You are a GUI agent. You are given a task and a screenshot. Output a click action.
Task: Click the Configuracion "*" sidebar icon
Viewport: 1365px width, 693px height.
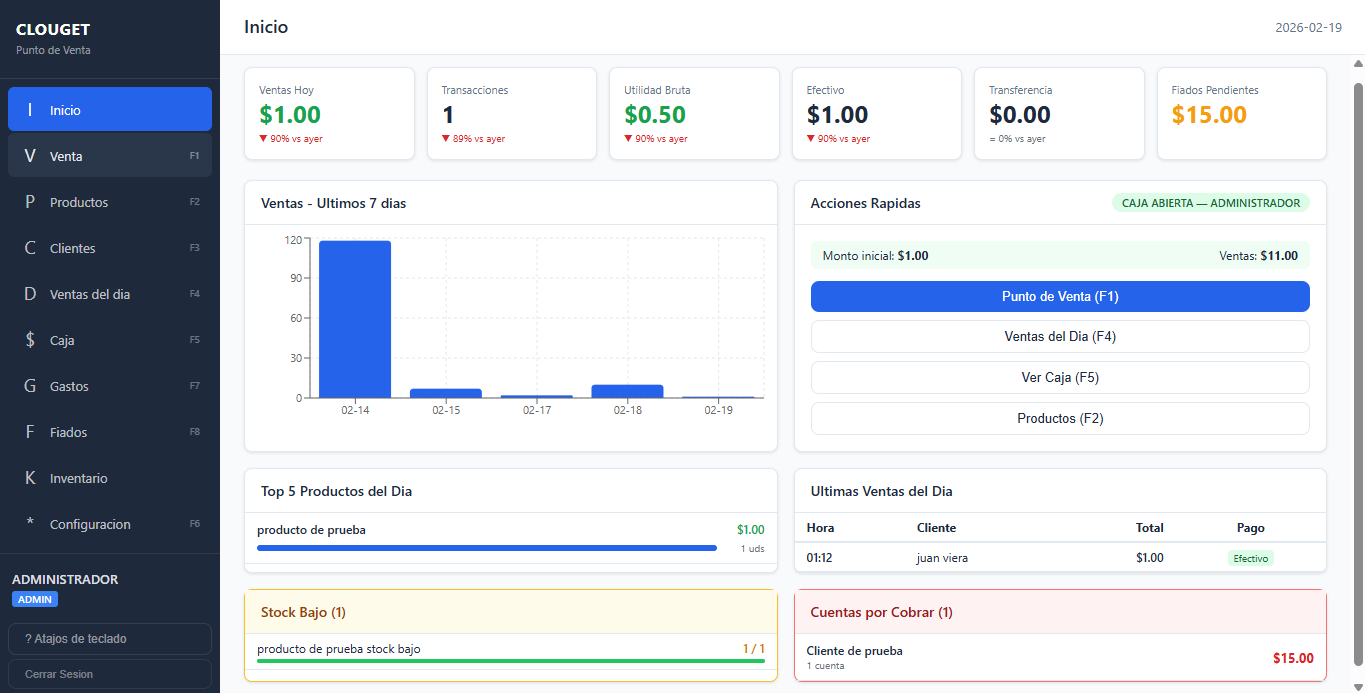[30, 524]
